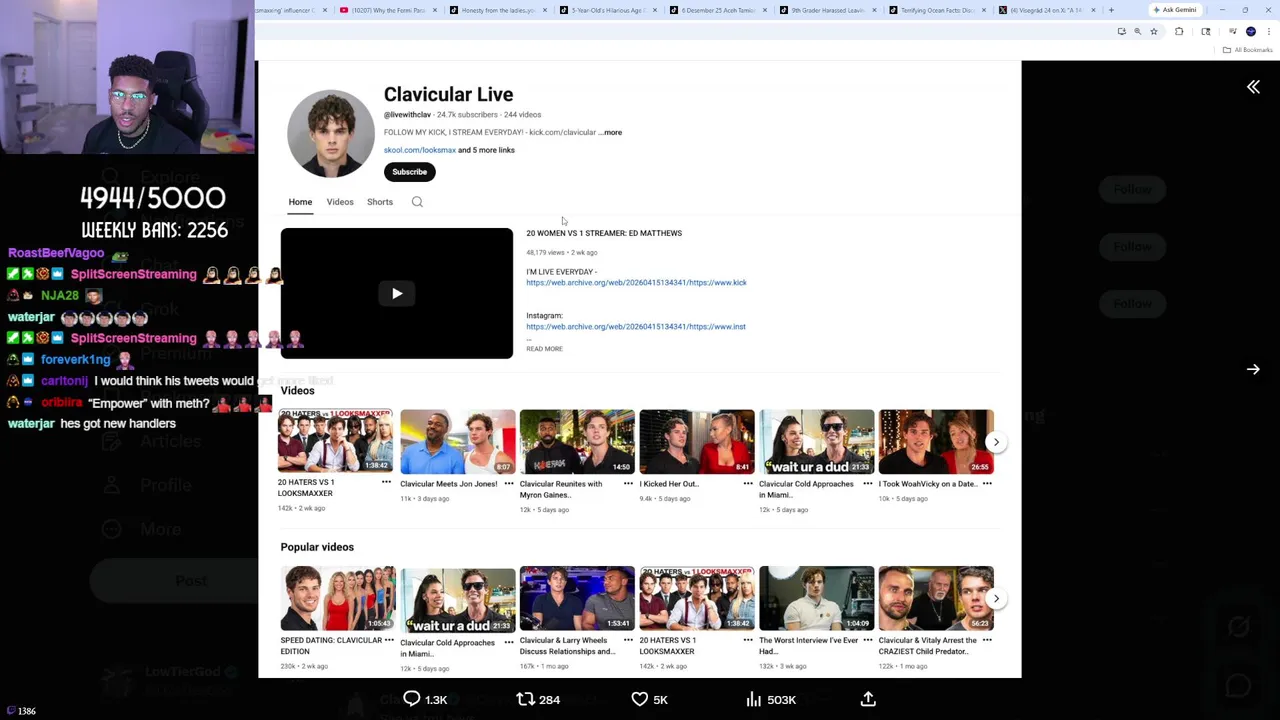Open '20 WOMEN VS 1 STREAMER: ED MATTHEWS' title
This screenshot has width=1280, height=720.
[604, 233]
